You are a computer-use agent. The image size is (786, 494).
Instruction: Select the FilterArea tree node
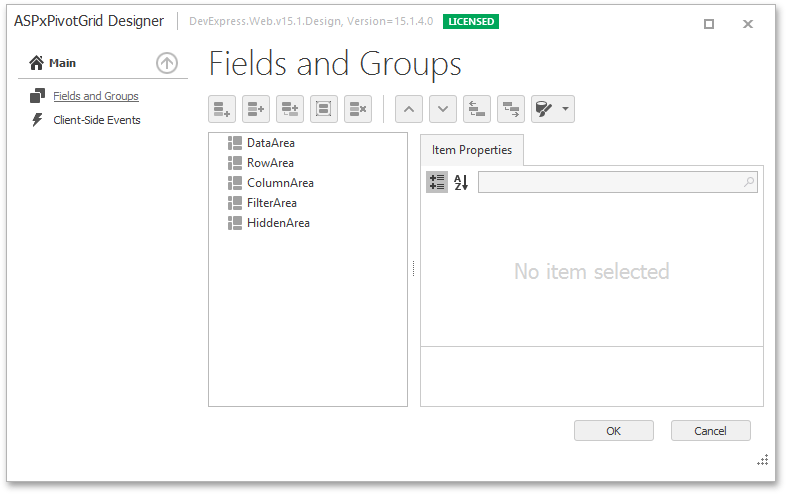(x=272, y=203)
